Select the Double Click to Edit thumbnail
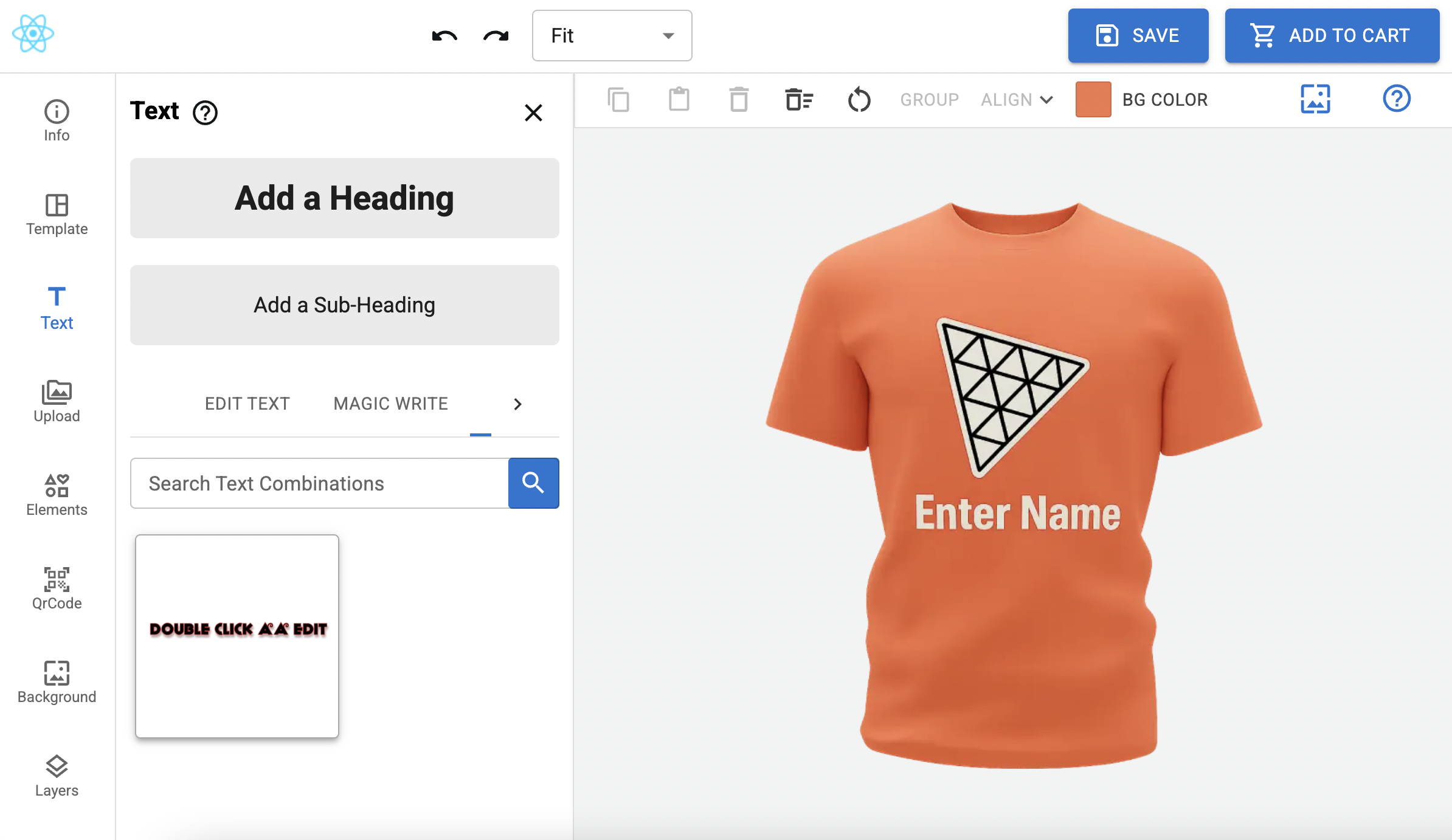This screenshot has width=1452, height=840. point(237,636)
